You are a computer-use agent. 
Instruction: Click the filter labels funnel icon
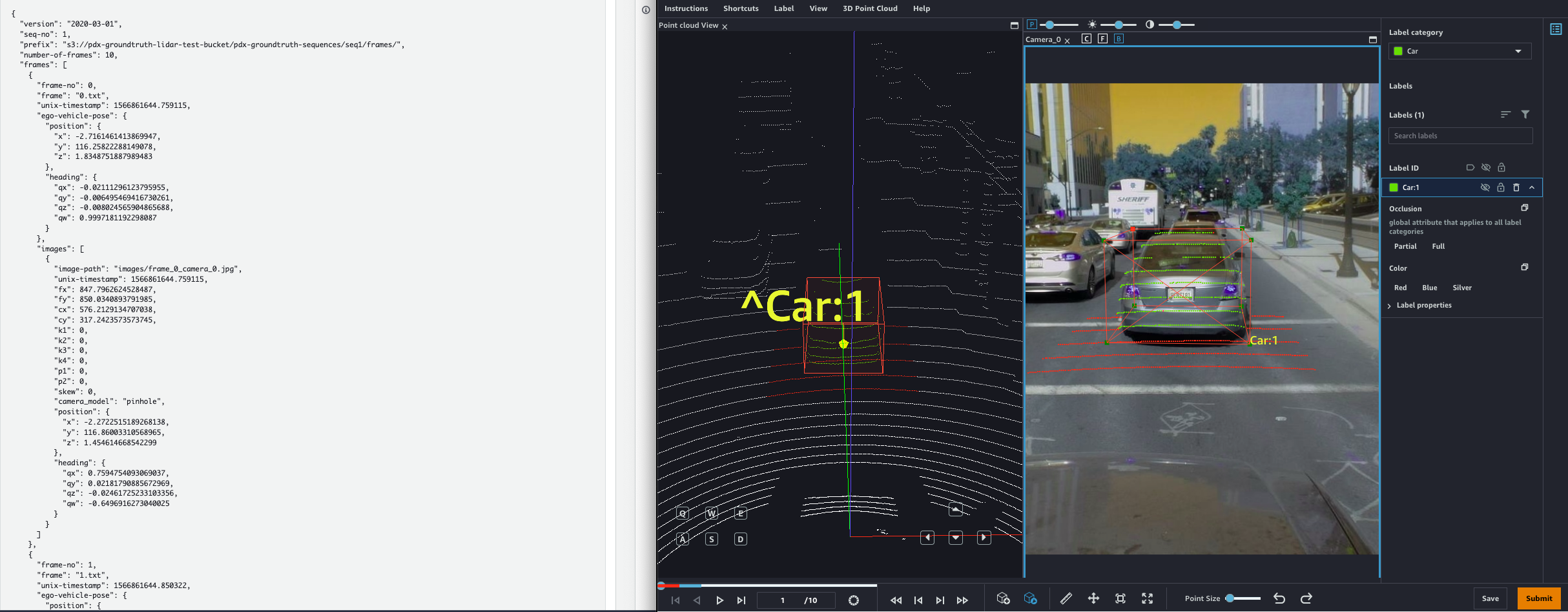click(x=1525, y=114)
